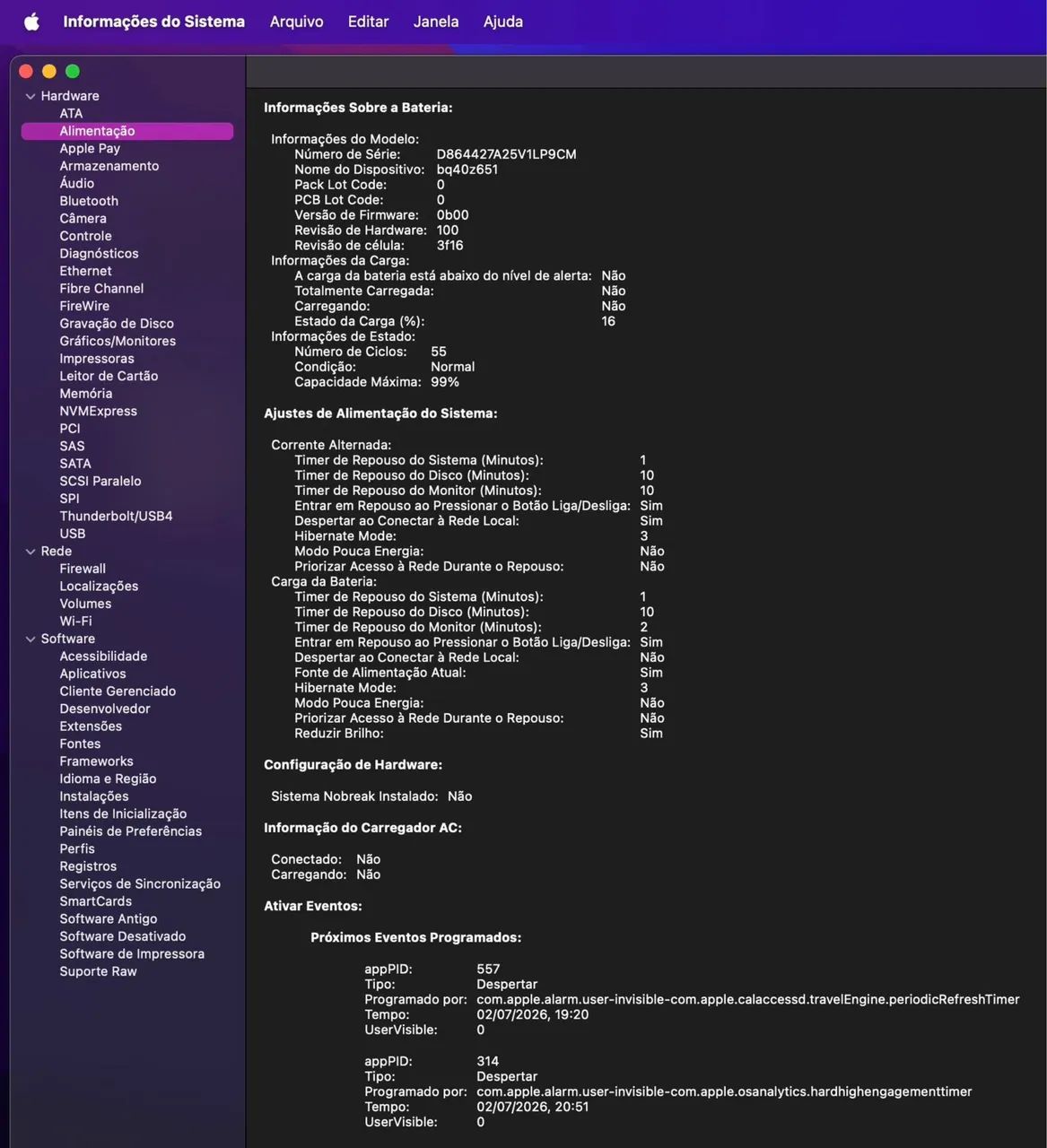The height and width of the screenshot is (1148, 1047).
Task: Open the Editar menu
Action: [368, 22]
